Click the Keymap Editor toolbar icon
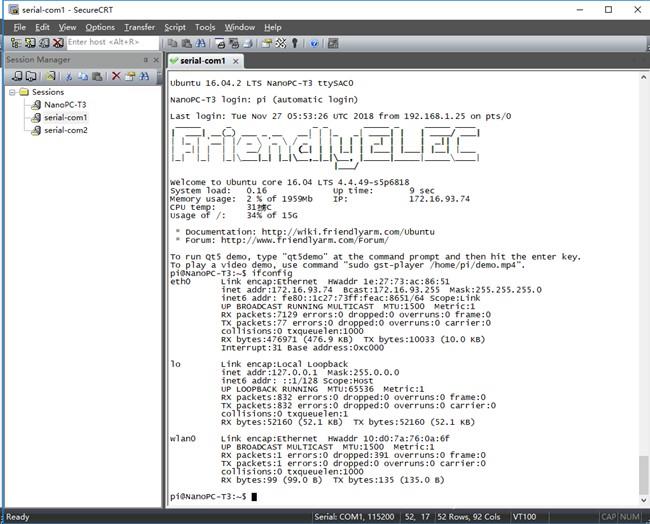Screen dimensions: 650x524 click(281, 43)
